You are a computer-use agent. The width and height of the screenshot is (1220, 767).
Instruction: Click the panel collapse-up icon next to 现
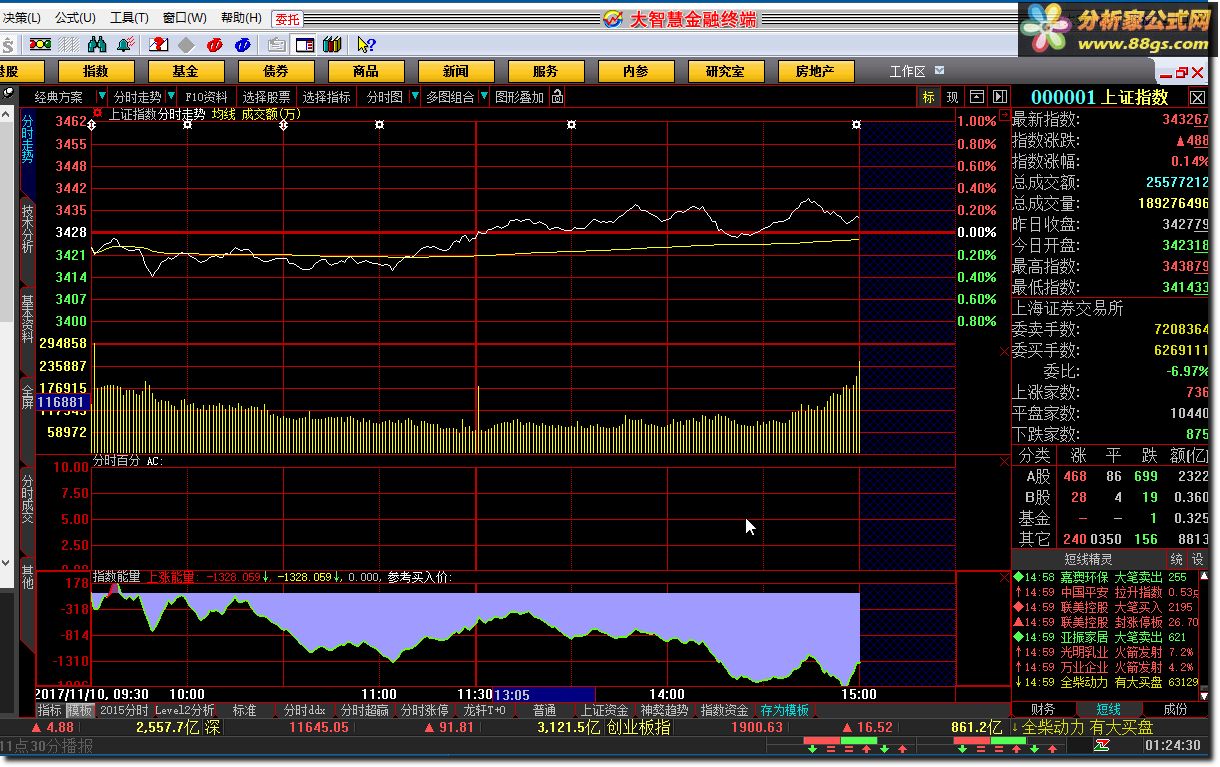tap(976, 97)
